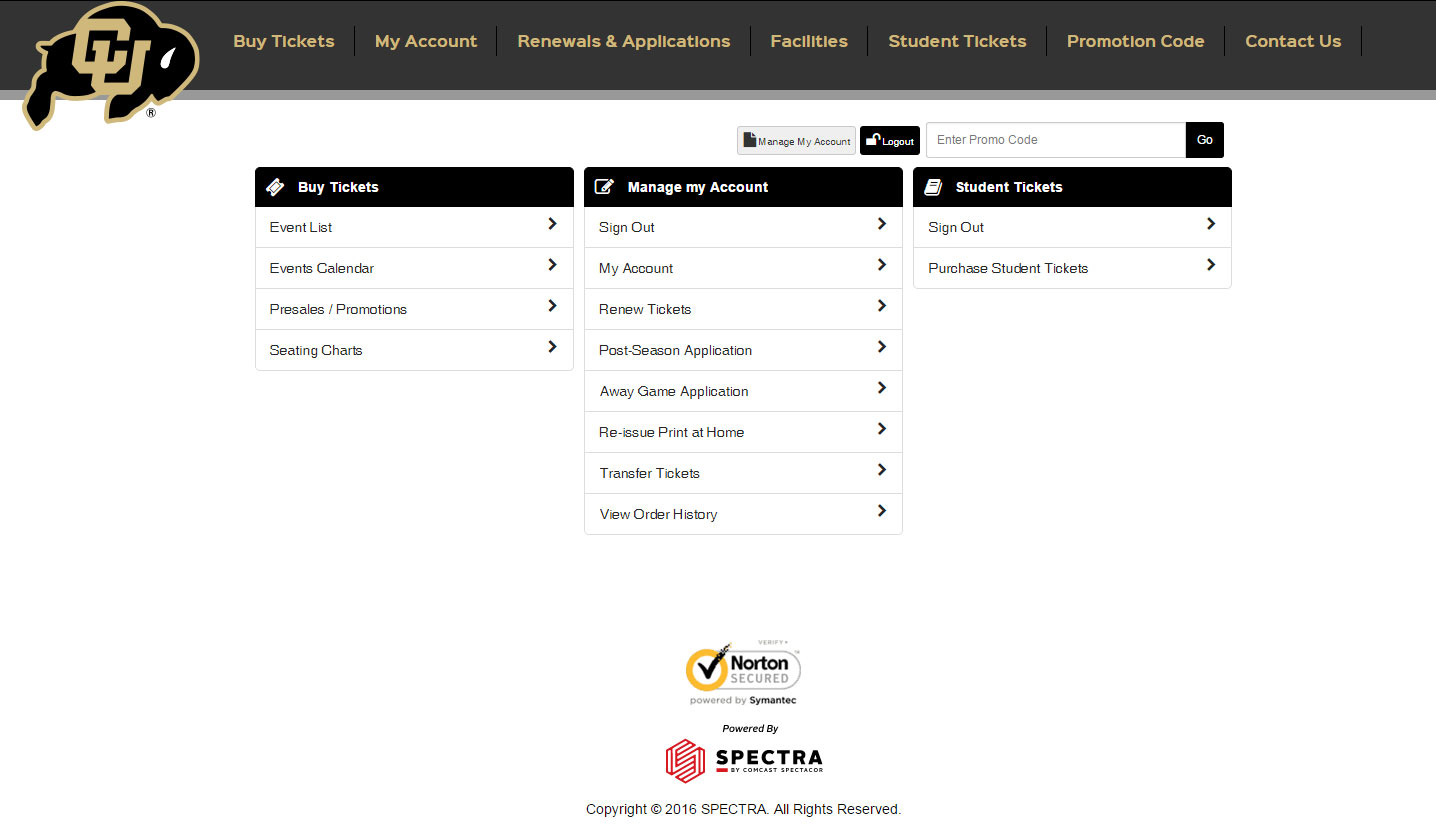
Task: Go to Contact Us page
Action: point(1292,41)
